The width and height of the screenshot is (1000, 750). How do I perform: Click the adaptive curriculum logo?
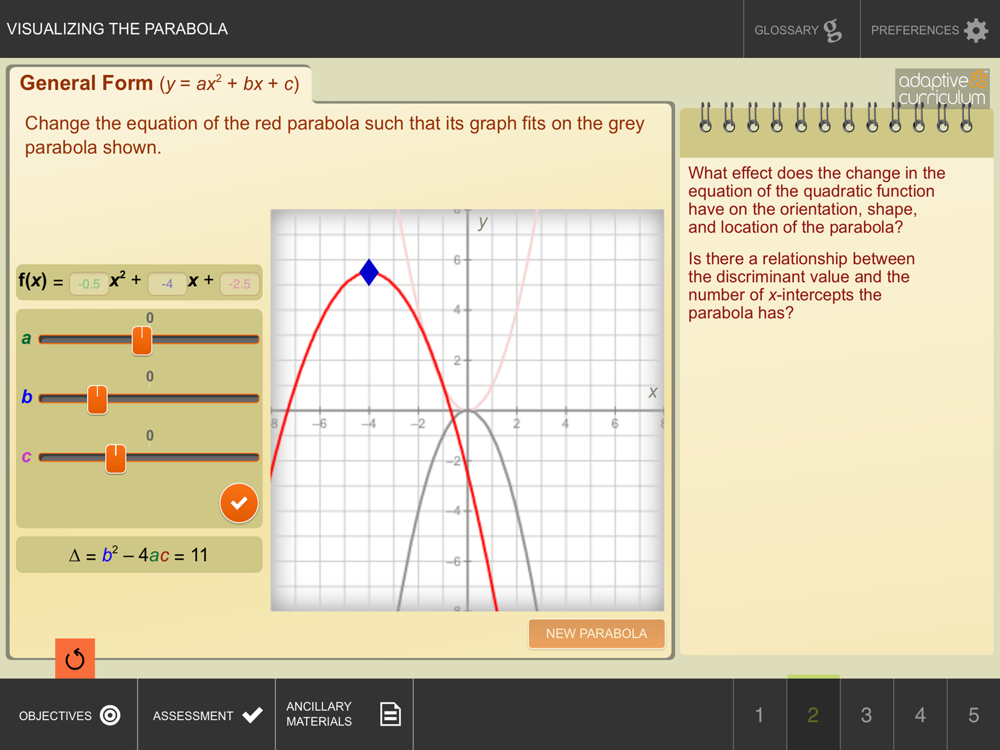click(x=942, y=88)
